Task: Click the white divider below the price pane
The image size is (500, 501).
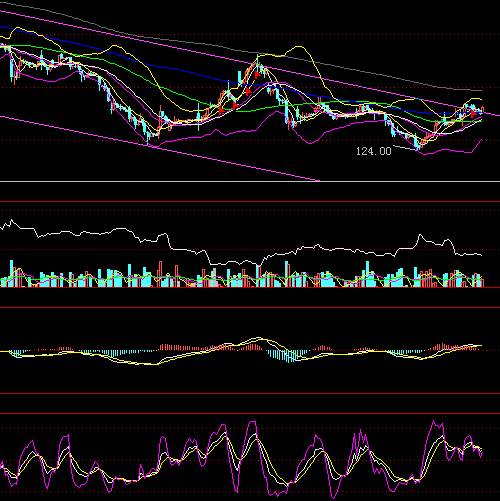Action: coord(250,181)
